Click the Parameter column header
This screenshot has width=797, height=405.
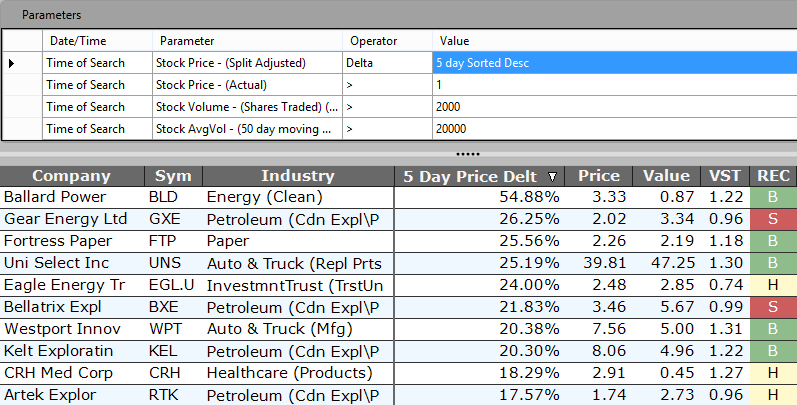(x=247, y=41)
